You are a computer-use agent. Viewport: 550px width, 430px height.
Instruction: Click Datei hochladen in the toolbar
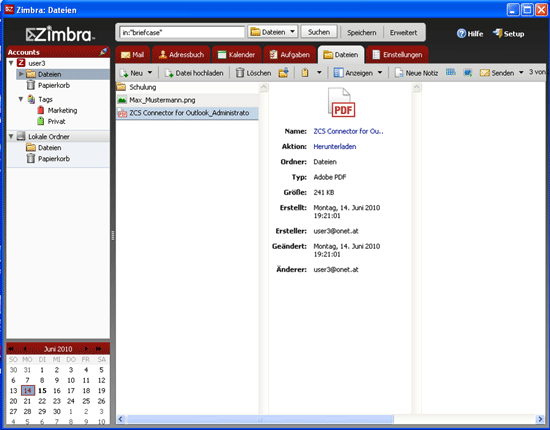click(194, 73)
